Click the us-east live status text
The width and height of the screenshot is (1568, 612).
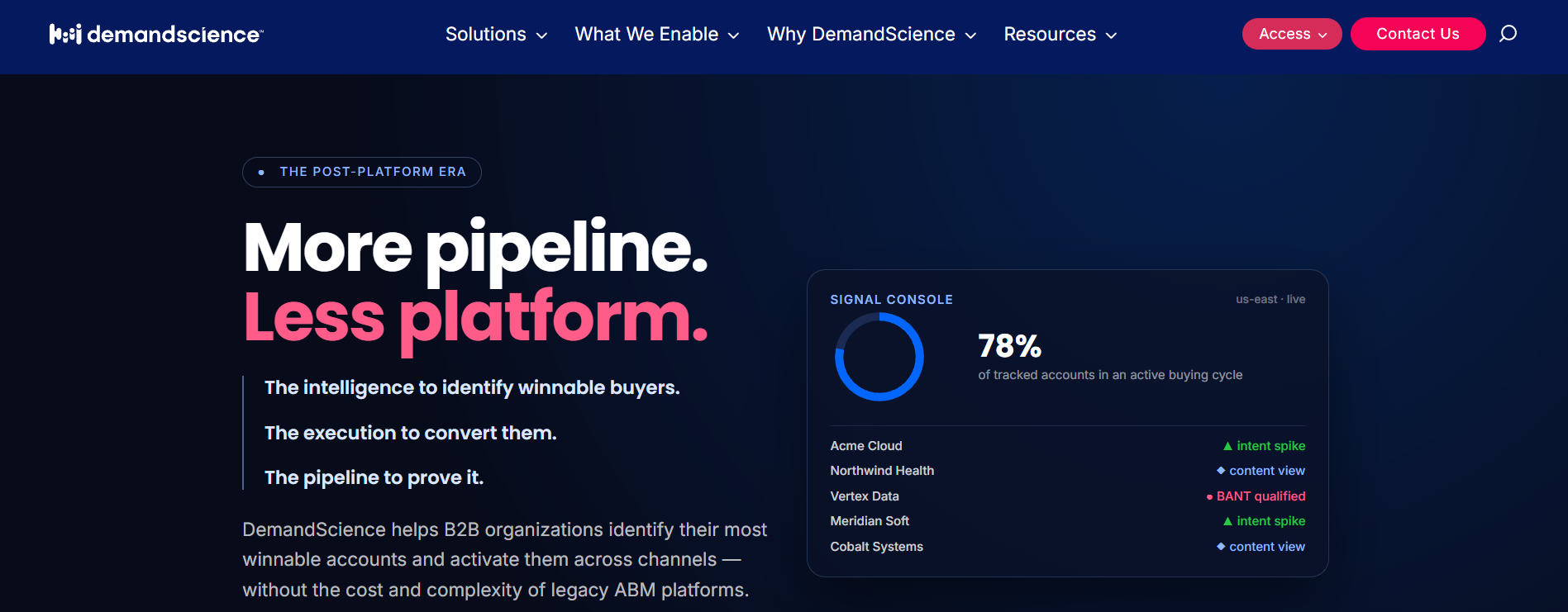1270,299
